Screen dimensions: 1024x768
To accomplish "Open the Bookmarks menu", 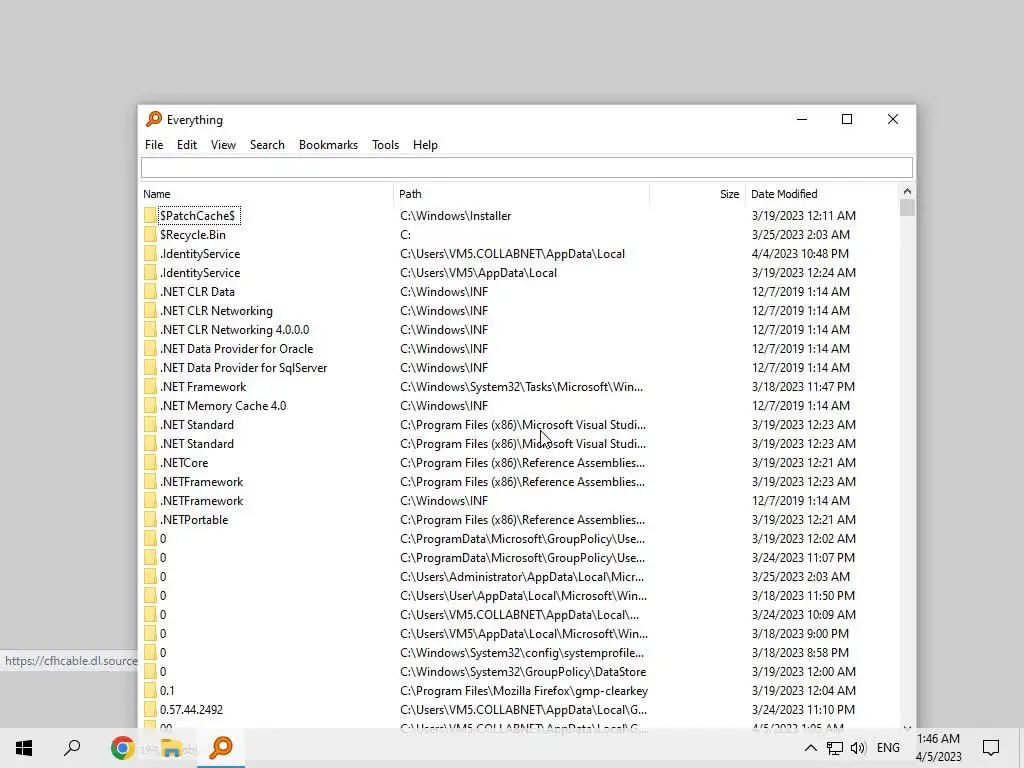I will coord(328,145).
